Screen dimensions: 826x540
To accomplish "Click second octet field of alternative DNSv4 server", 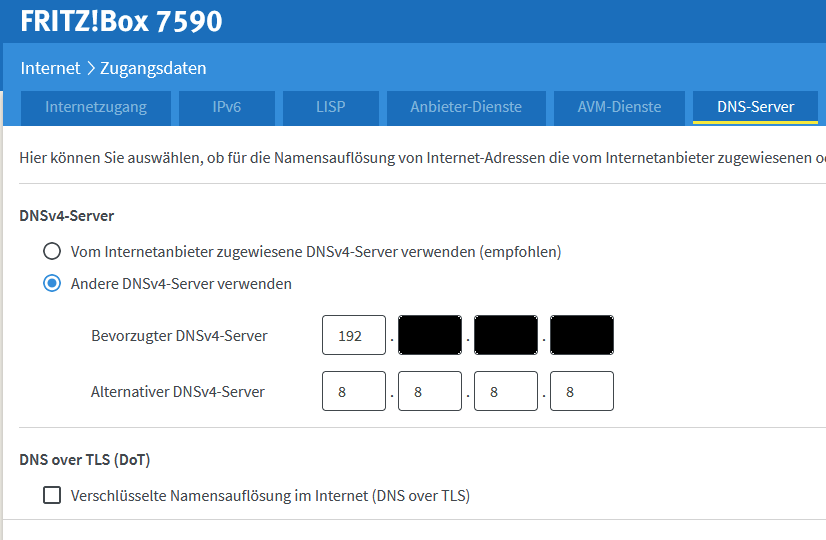I will (430, 391).
